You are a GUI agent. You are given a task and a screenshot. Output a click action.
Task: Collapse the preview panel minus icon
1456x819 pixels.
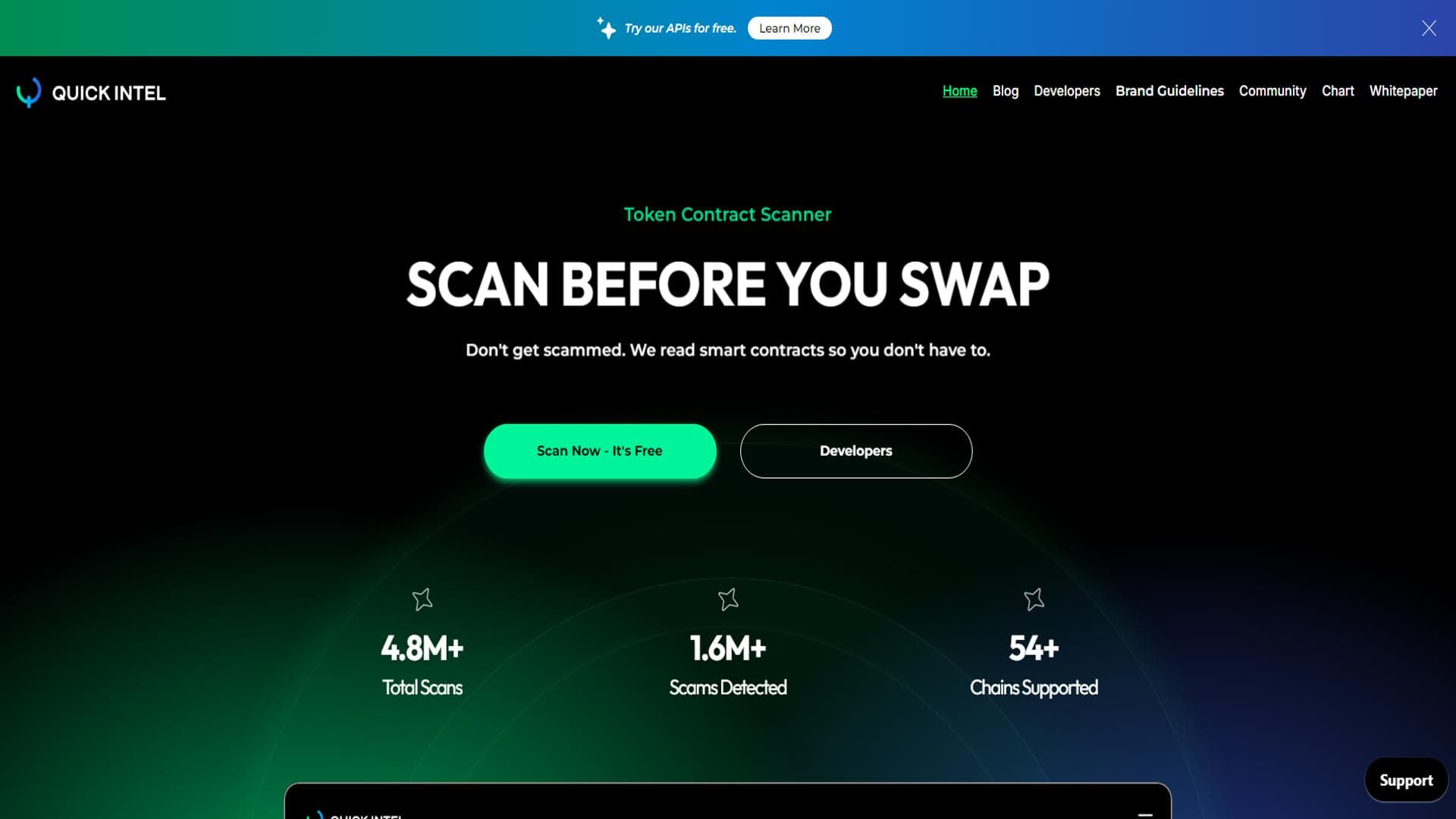(x=1145, y=814)
